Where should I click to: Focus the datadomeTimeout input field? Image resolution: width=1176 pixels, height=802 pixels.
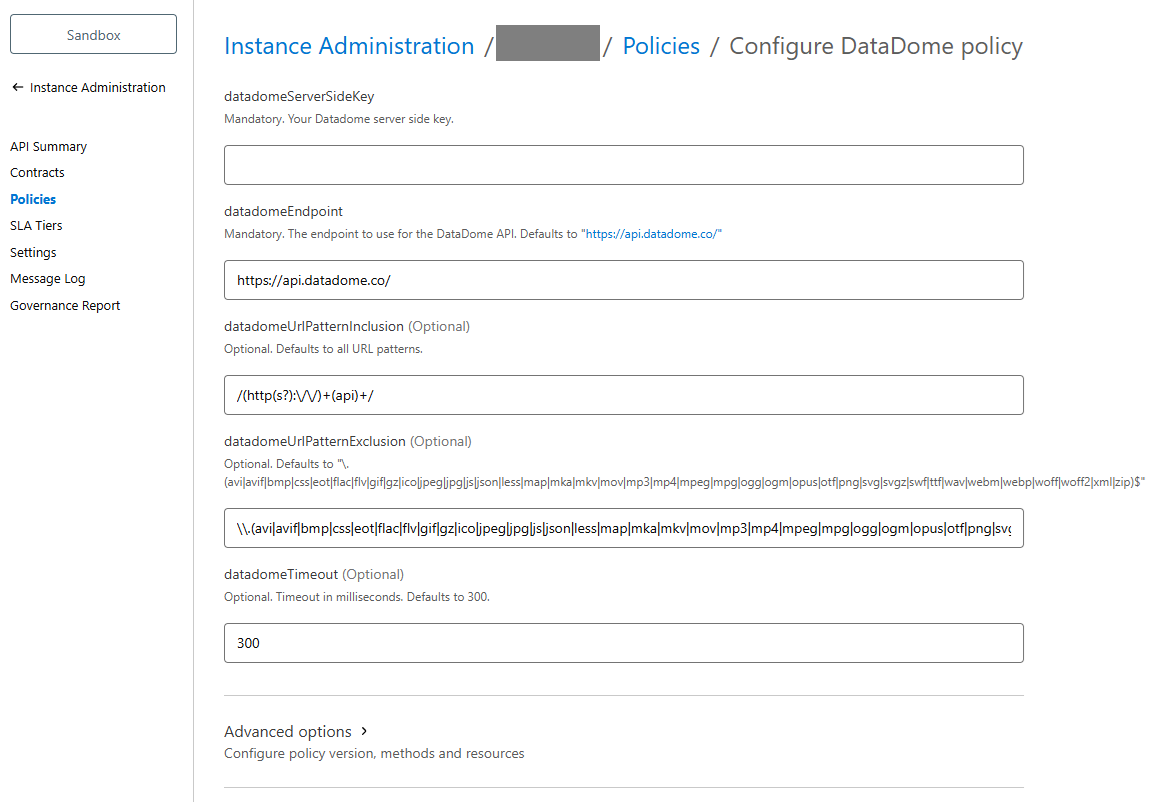624,643
